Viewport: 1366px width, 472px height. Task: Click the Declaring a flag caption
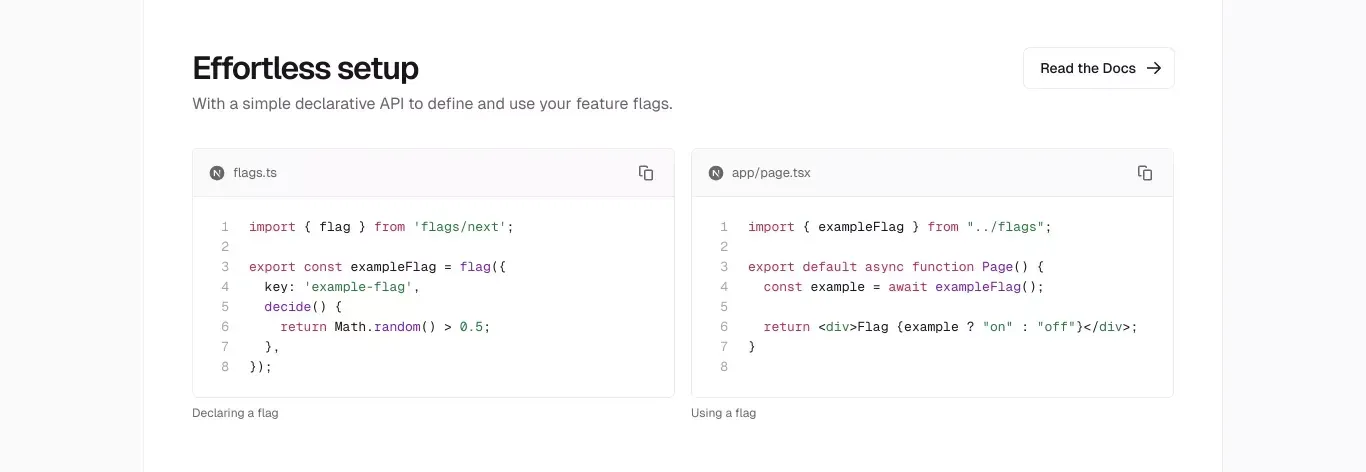tap(235, 413)
